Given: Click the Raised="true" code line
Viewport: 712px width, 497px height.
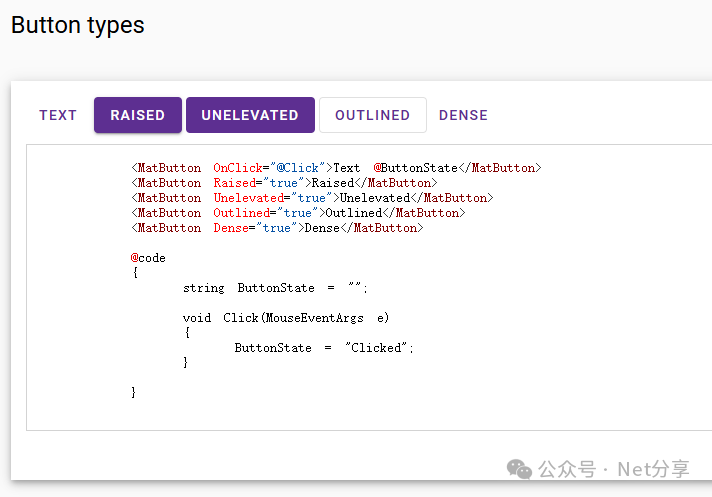Looking at the screenshot, I should pos(284,183).
